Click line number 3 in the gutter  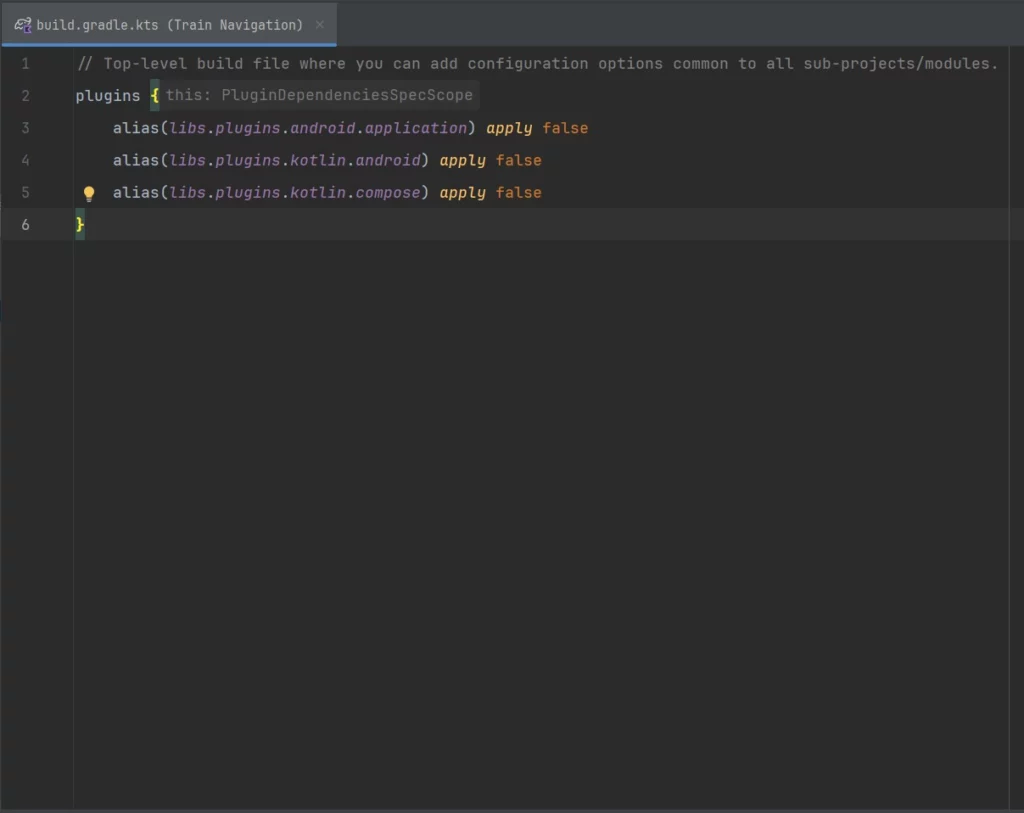[x=25, y=128]
